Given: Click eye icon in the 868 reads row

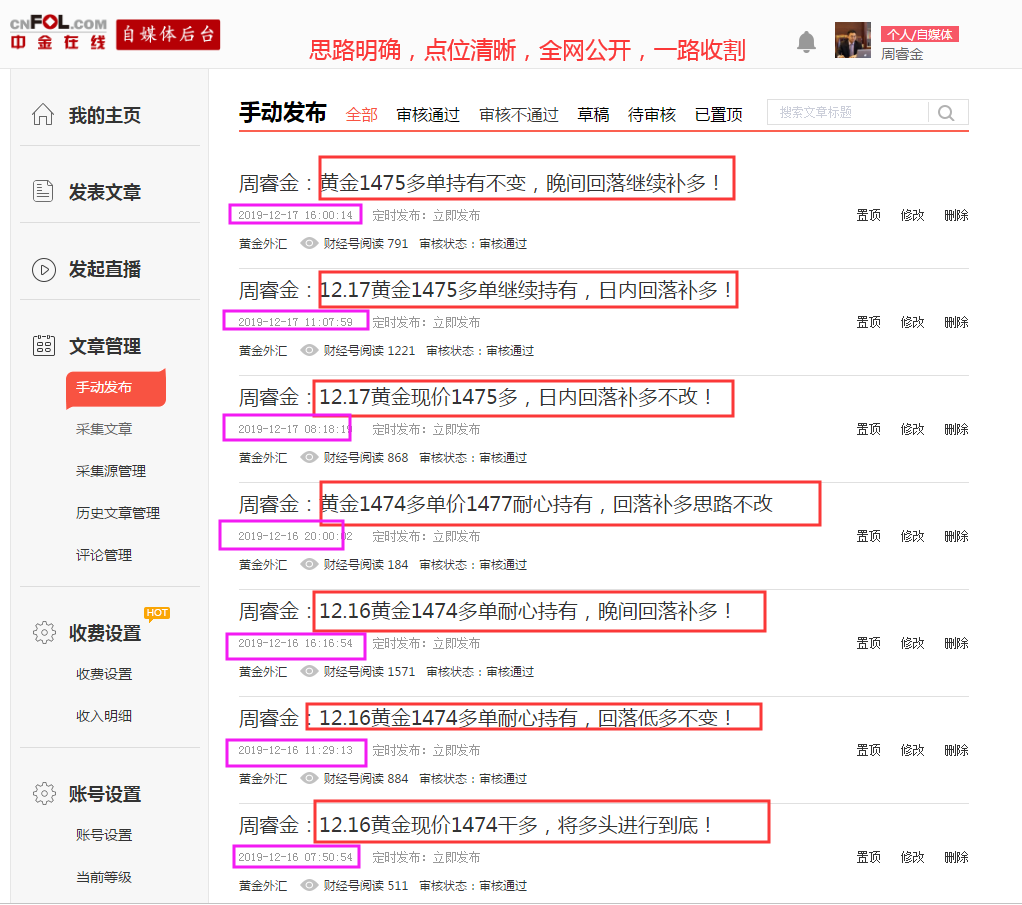Looking at the screenshot, I should coord(309,457).
